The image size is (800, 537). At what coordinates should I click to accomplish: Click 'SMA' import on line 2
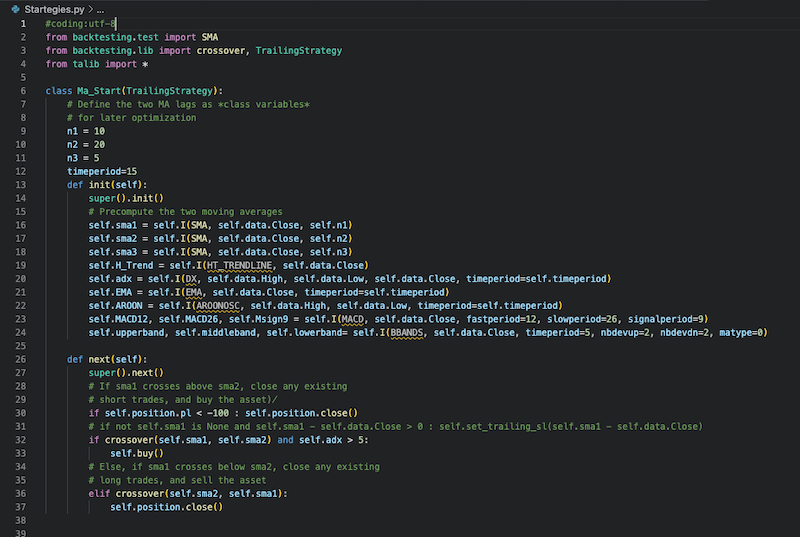(210, 37)
